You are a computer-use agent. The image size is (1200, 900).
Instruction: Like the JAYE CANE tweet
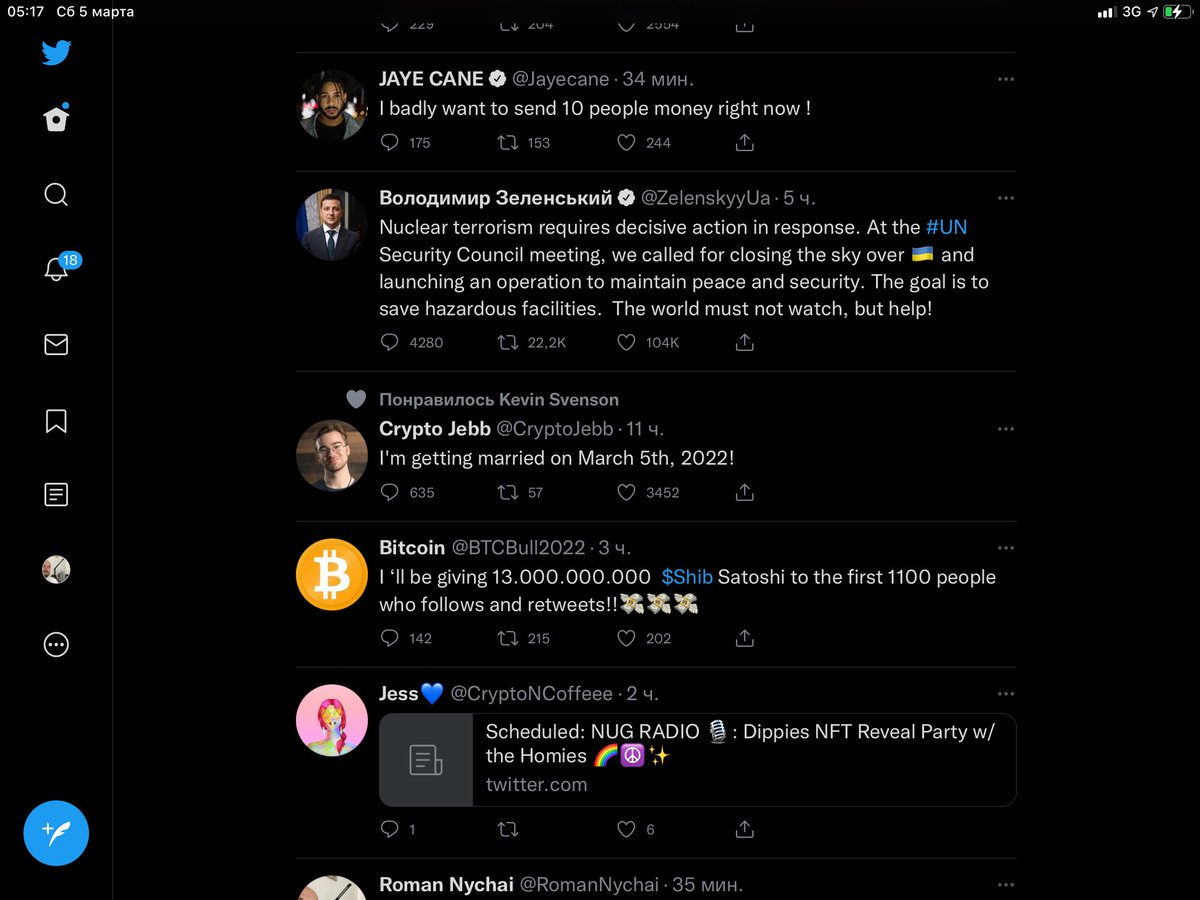626,143
